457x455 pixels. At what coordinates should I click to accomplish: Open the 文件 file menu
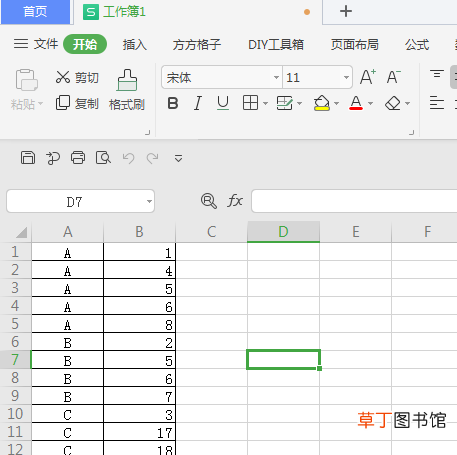[36, 44]
